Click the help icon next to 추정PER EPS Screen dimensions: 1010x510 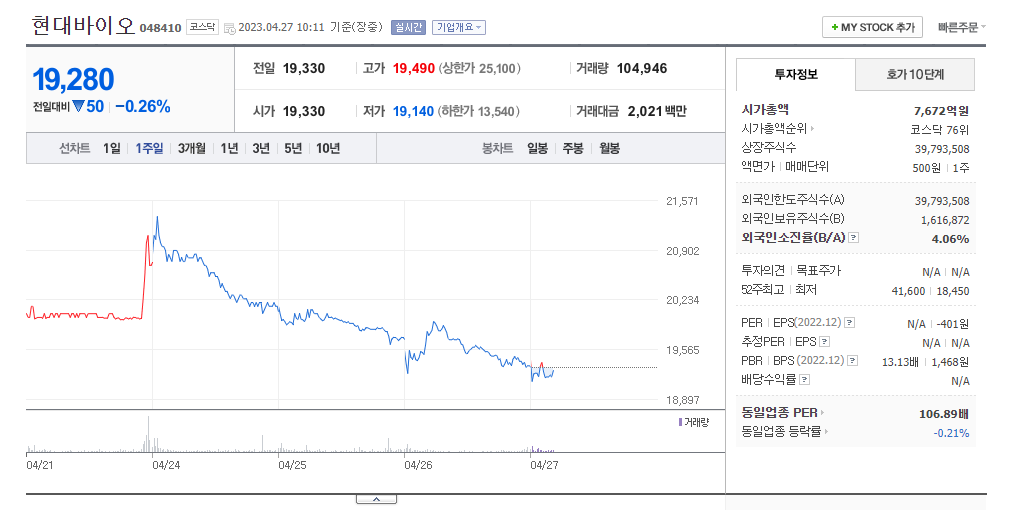coord(824,342)
